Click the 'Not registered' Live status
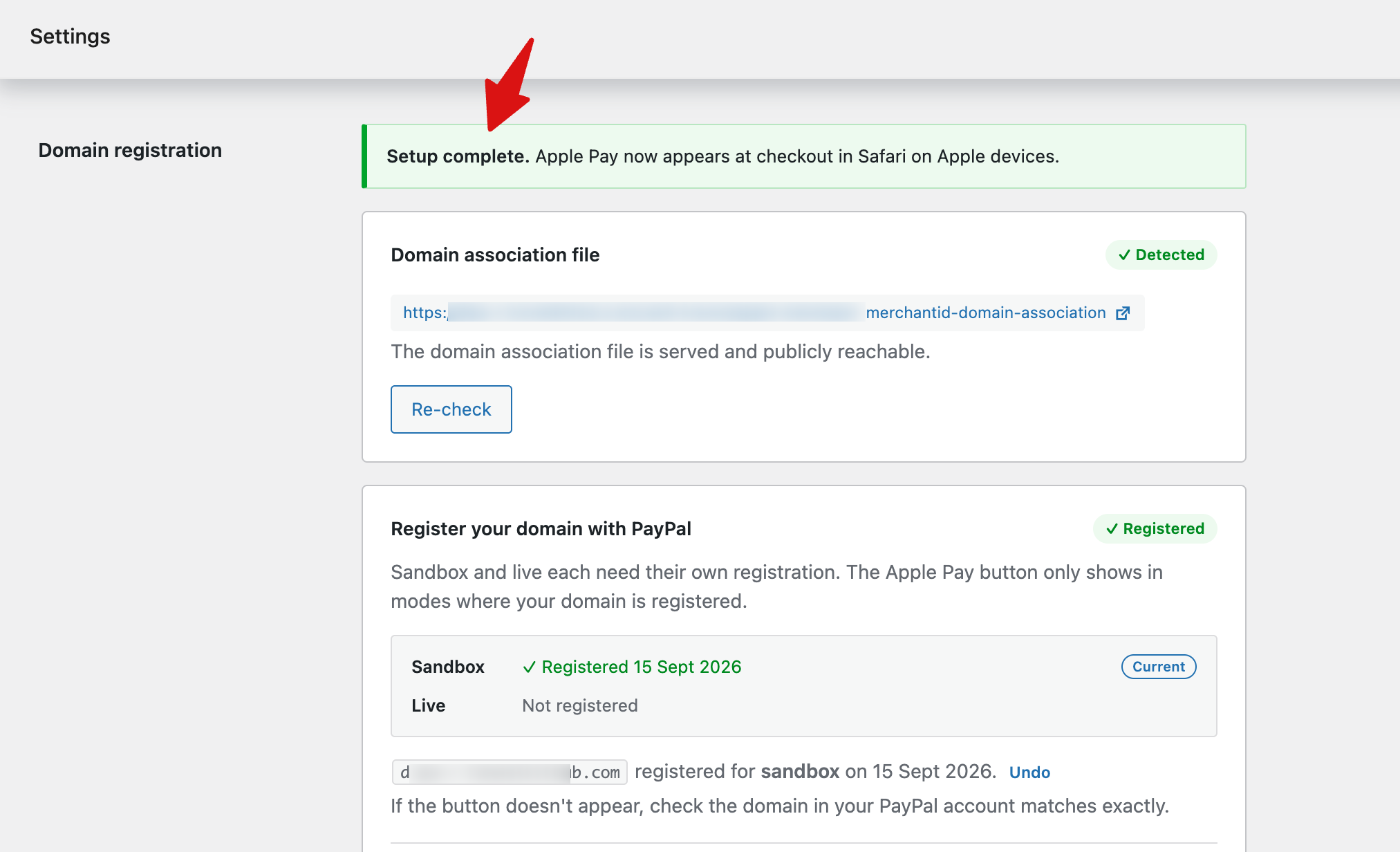The image size is (1400, 852). 580,705
